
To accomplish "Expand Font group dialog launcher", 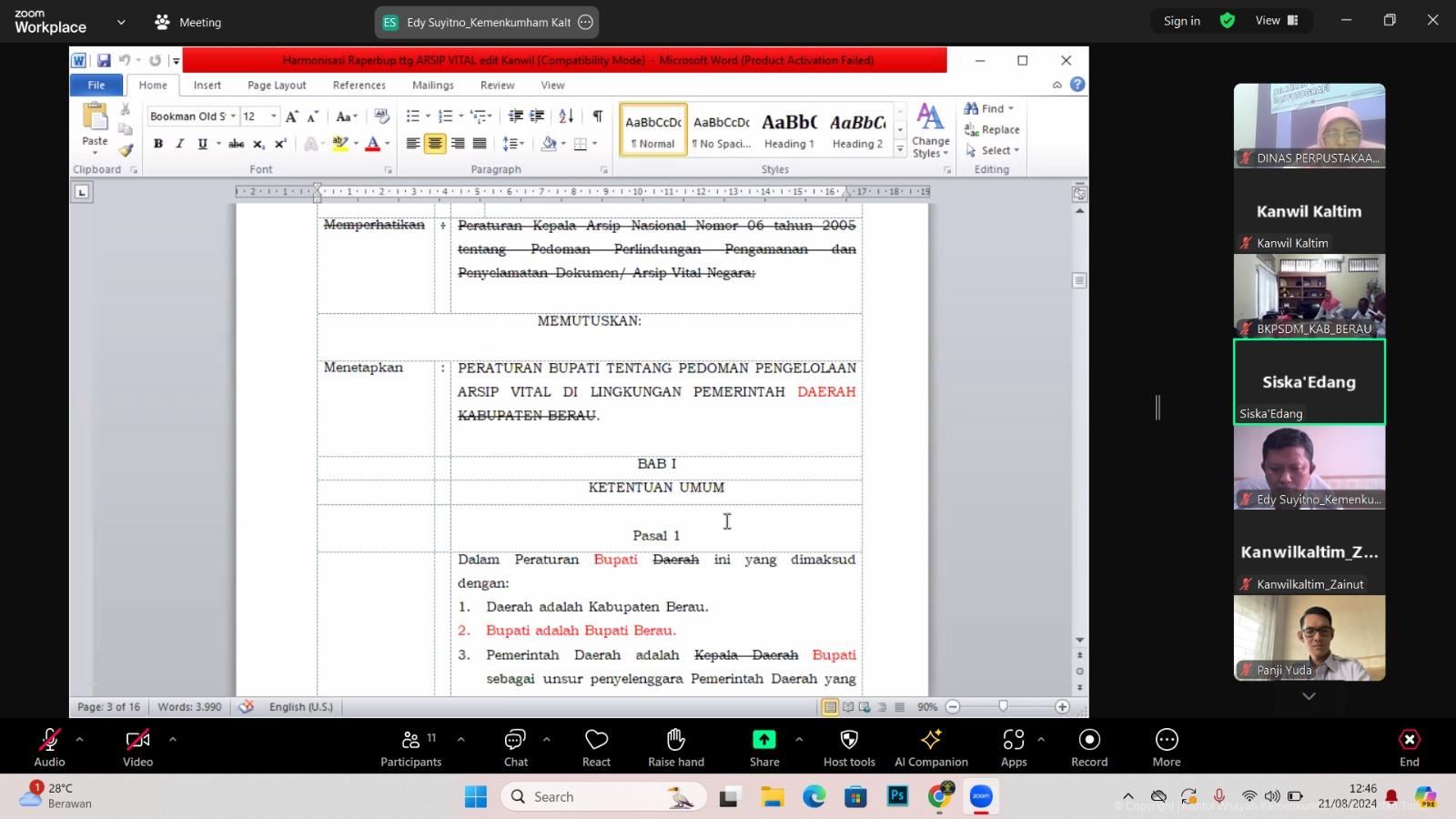I will (x=389, y=170).
